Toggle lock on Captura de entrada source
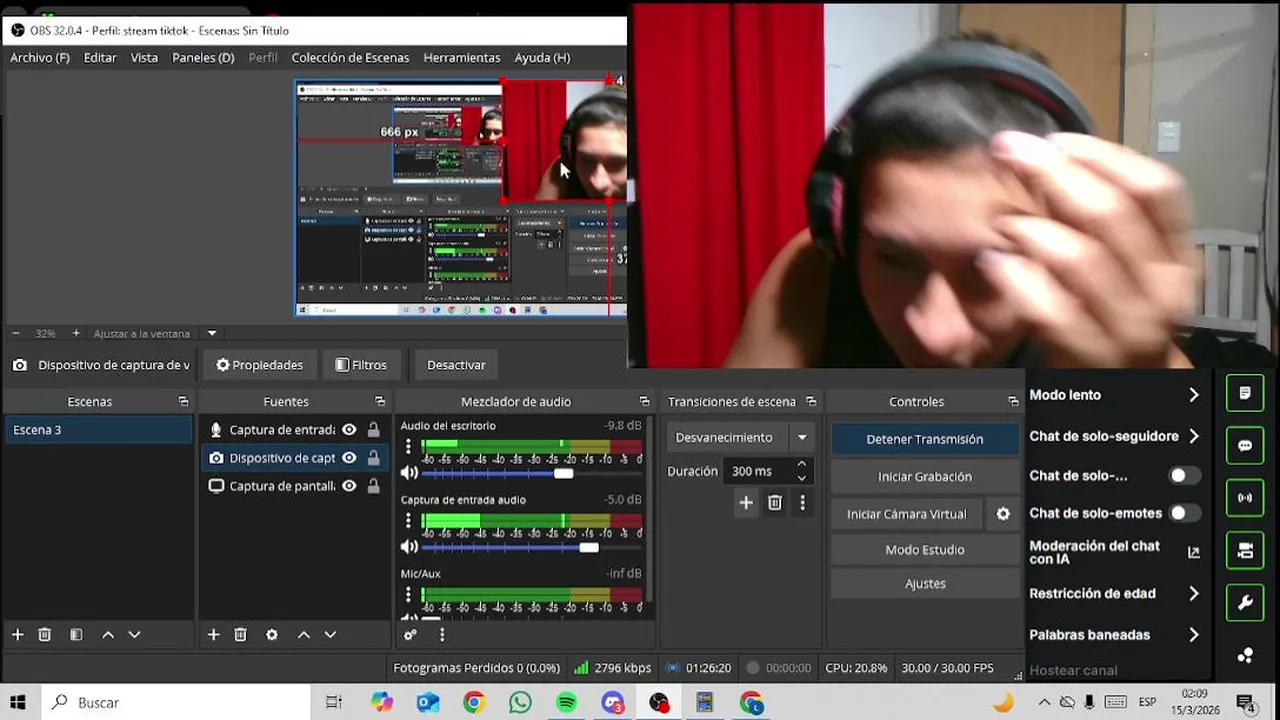 [373, 430]
